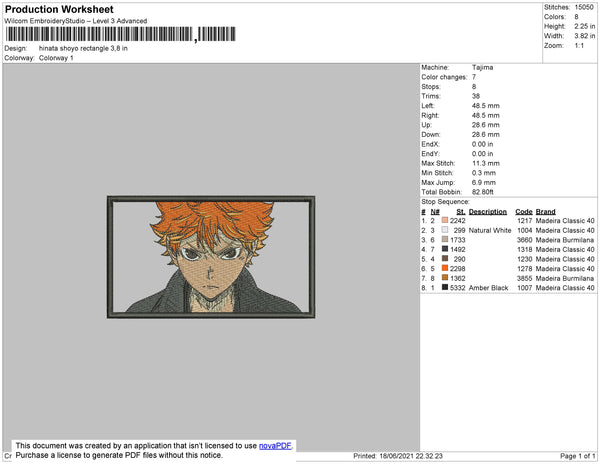Image resolution: width=600 pixels, height=464 pixels.
Task: Click the Stitches value '15050'
Action: point(584,7)
